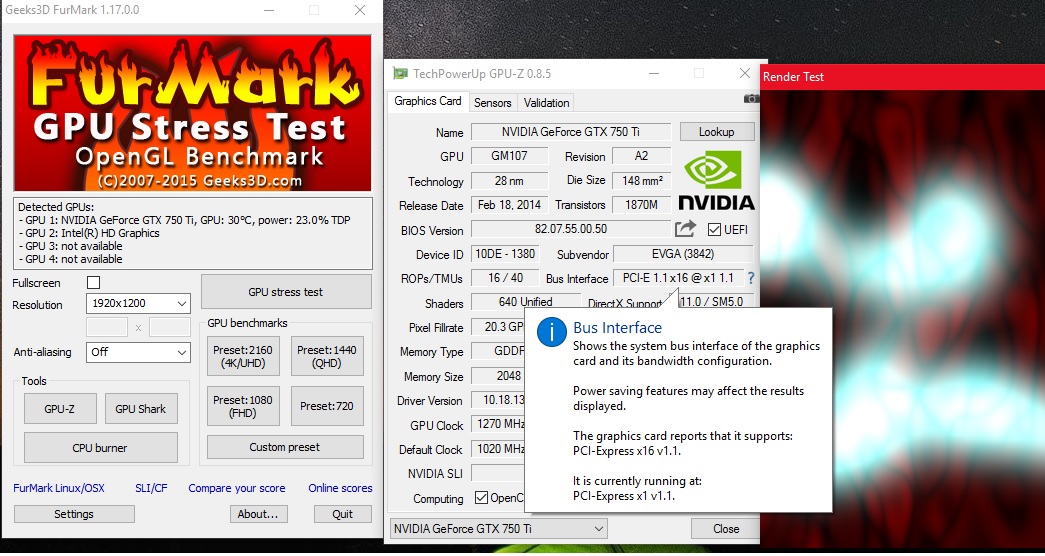Switch to the Graphics Card tab
The image size is (1045, 556).
click(428, 101)
